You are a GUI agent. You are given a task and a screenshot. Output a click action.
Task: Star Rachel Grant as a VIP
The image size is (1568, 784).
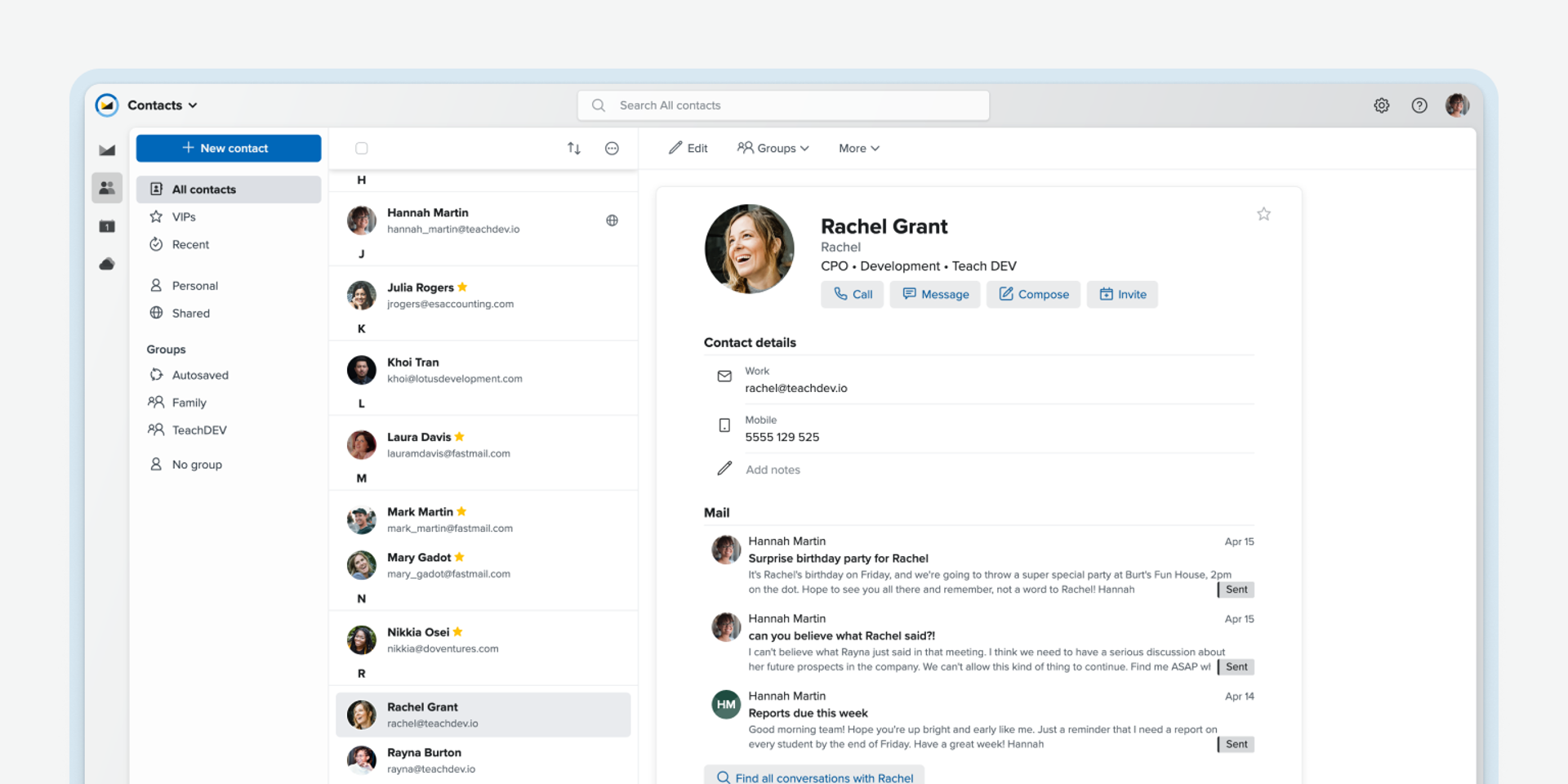click(x=1263, y=214)
